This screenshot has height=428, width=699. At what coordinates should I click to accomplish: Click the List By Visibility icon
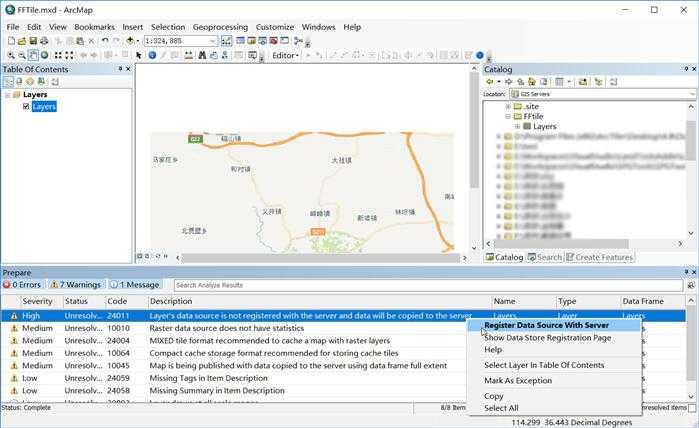[x=30, y=82]
